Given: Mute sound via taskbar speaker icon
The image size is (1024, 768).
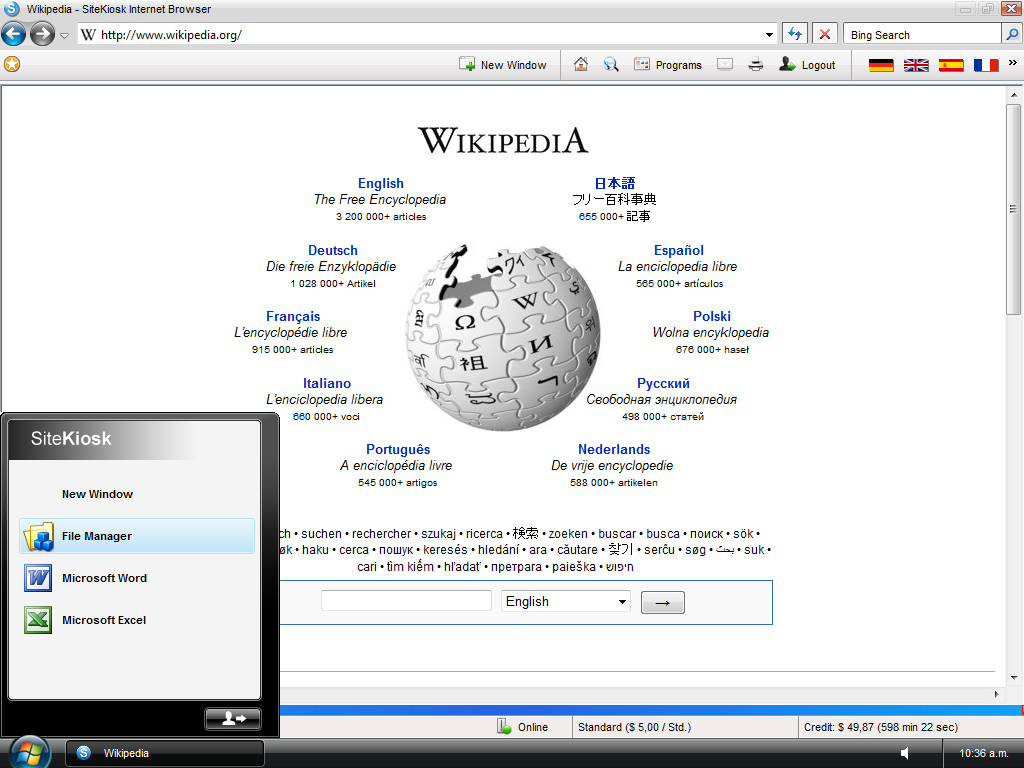Looking at the screenshot, I should 905,753.
